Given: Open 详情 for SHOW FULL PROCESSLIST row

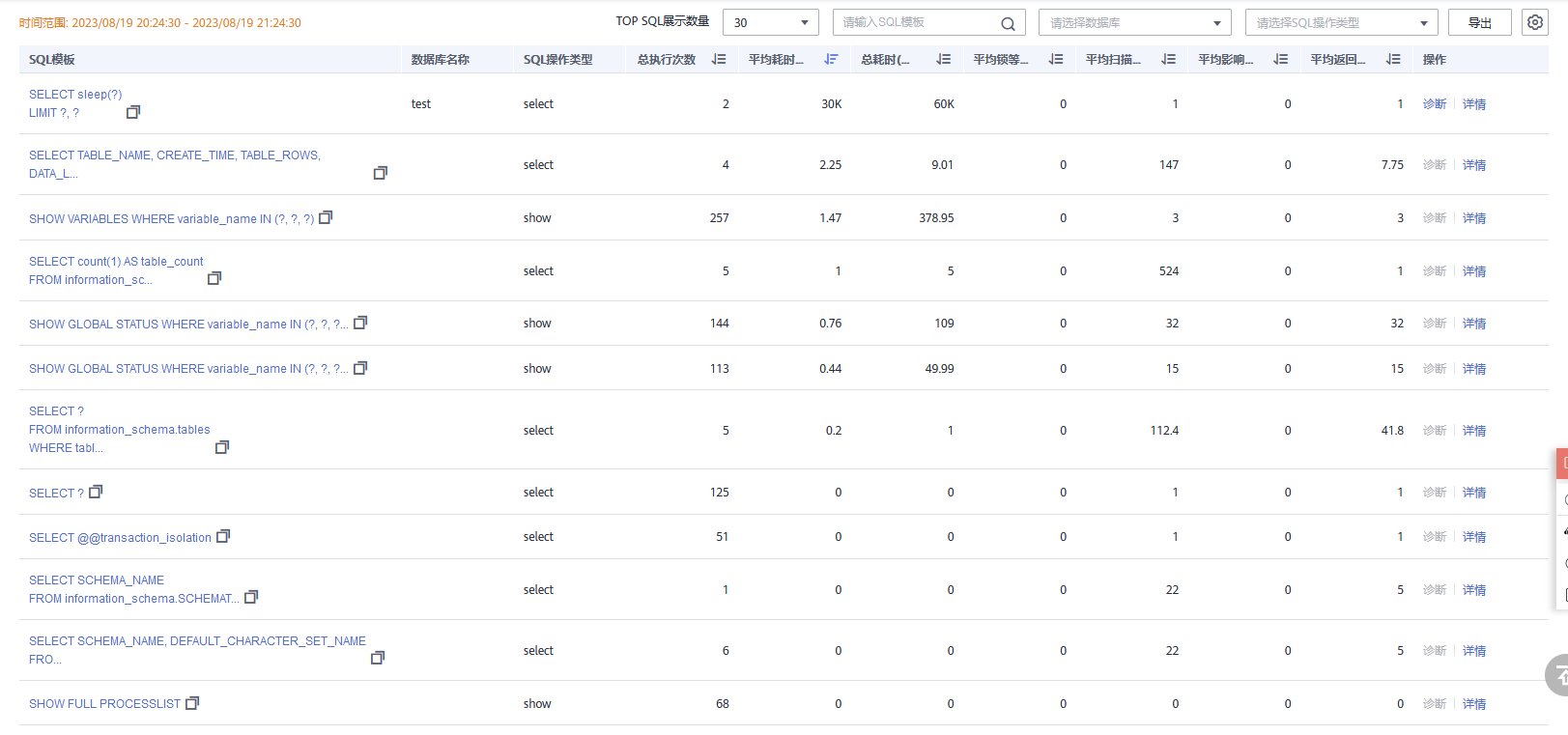Looking at the screenshot, I should click(x=1474, y=704).
